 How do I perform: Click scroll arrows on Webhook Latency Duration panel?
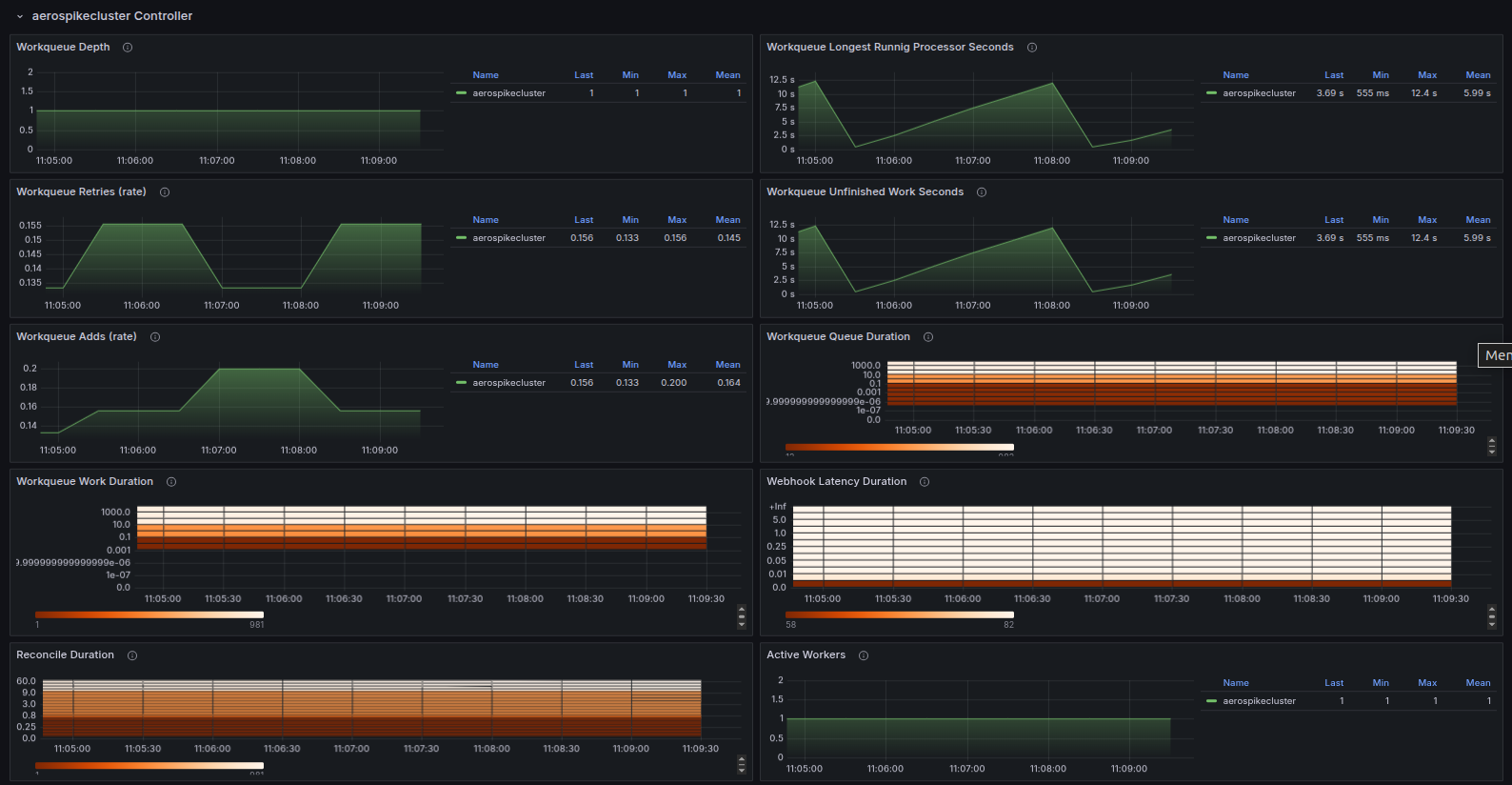1492,618
